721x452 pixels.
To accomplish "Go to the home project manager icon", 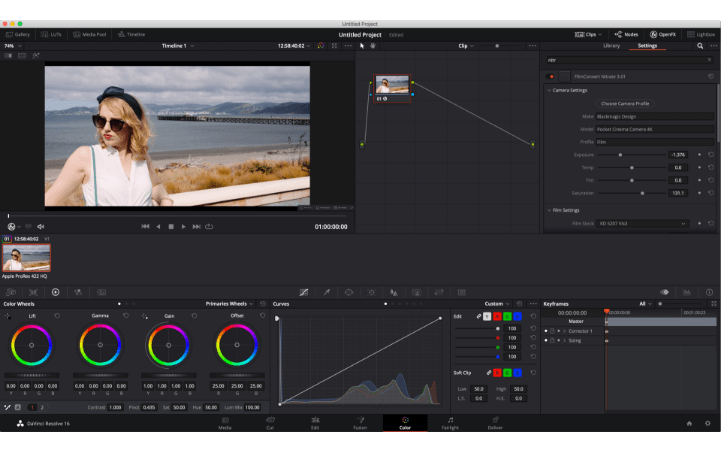I will coord(689,423).
